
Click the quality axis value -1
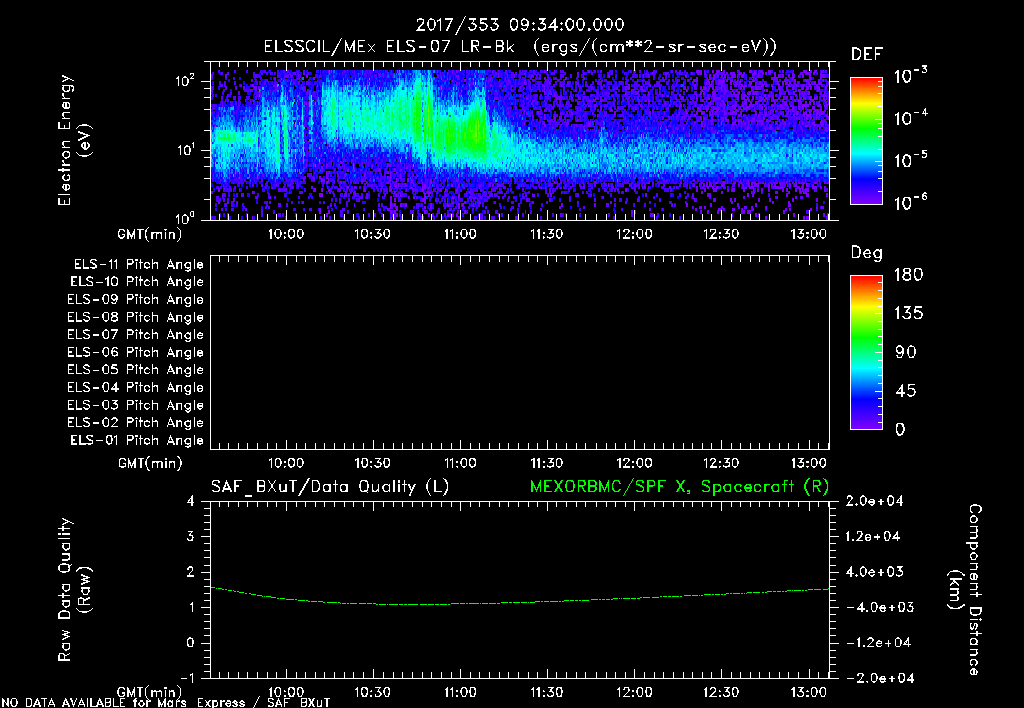point(187,678)
